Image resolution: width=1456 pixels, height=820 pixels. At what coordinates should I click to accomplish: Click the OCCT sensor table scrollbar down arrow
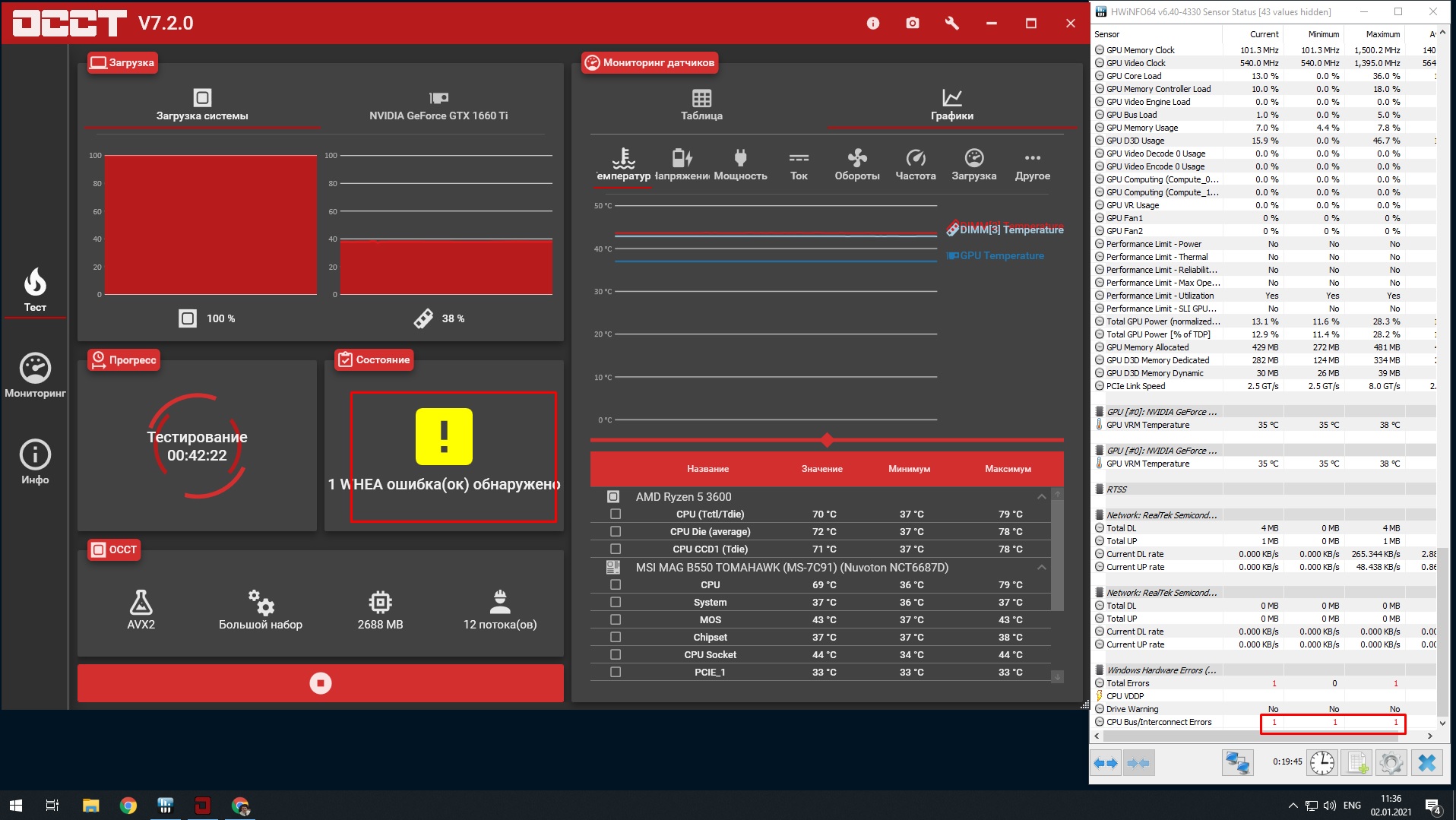pos(1057,676)
